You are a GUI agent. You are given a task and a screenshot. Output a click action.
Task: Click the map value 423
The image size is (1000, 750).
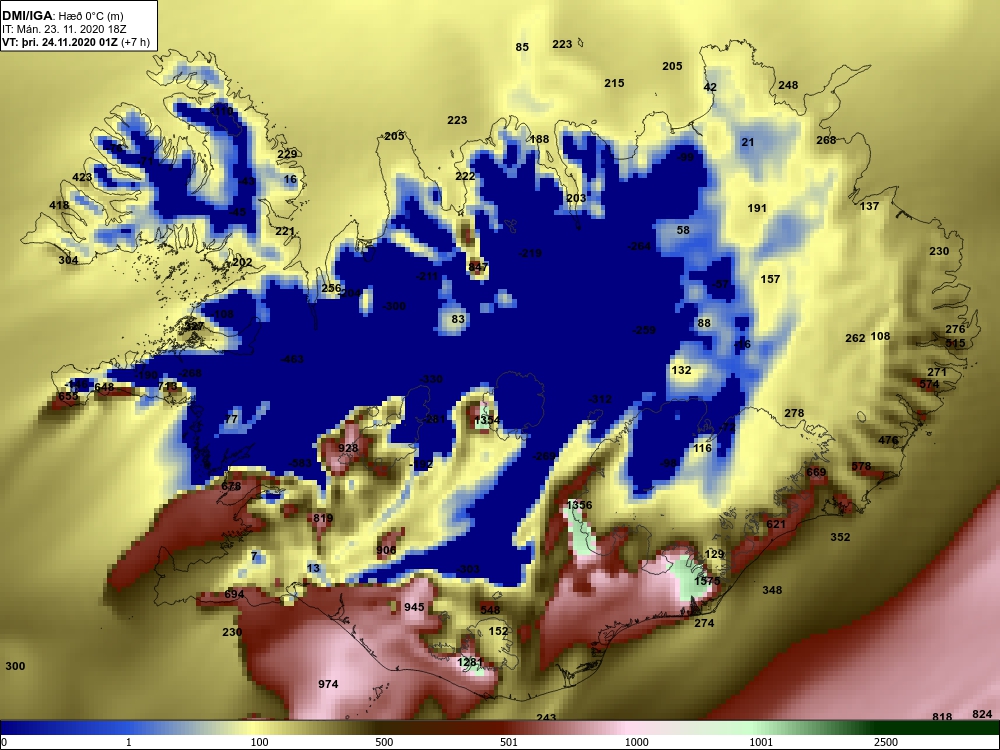point(82,177)
